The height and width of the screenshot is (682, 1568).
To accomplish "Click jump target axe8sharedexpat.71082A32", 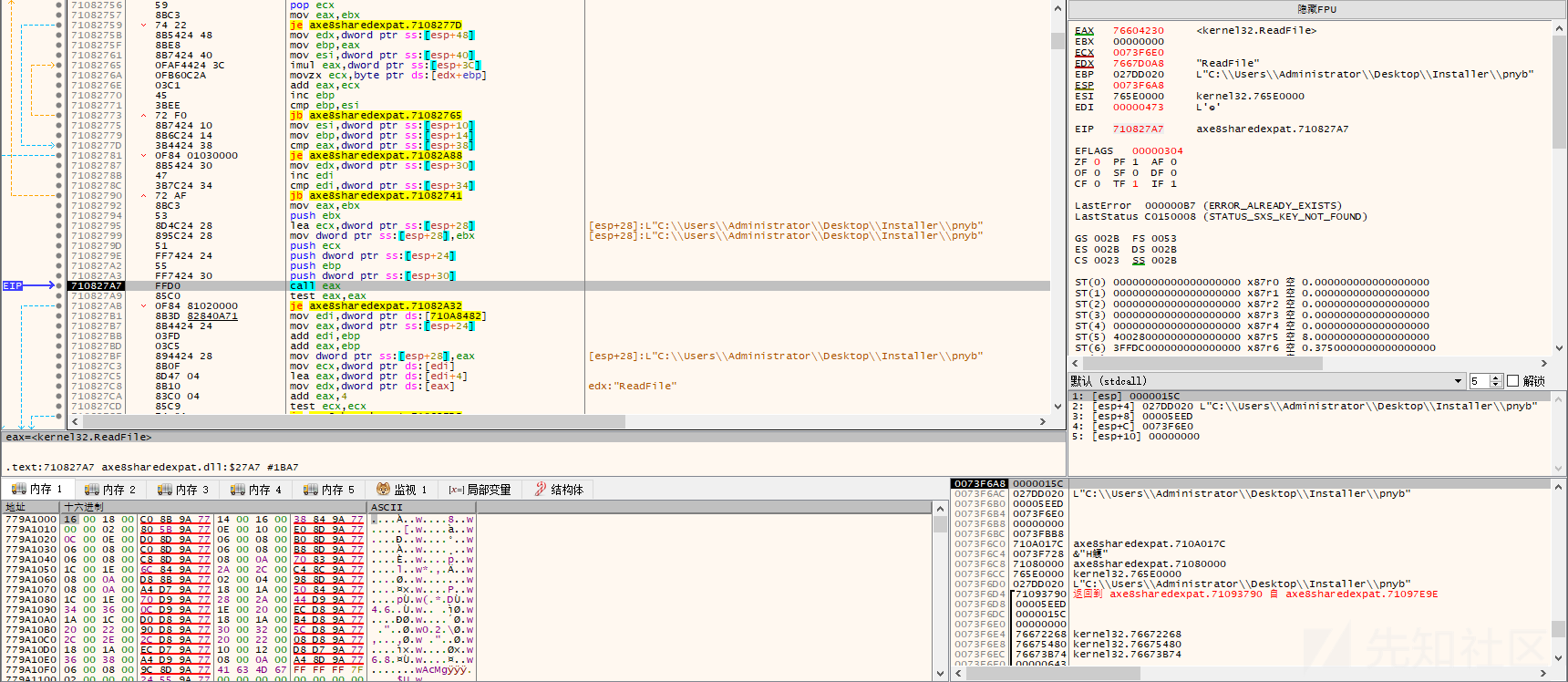I will tap(386, 305).
